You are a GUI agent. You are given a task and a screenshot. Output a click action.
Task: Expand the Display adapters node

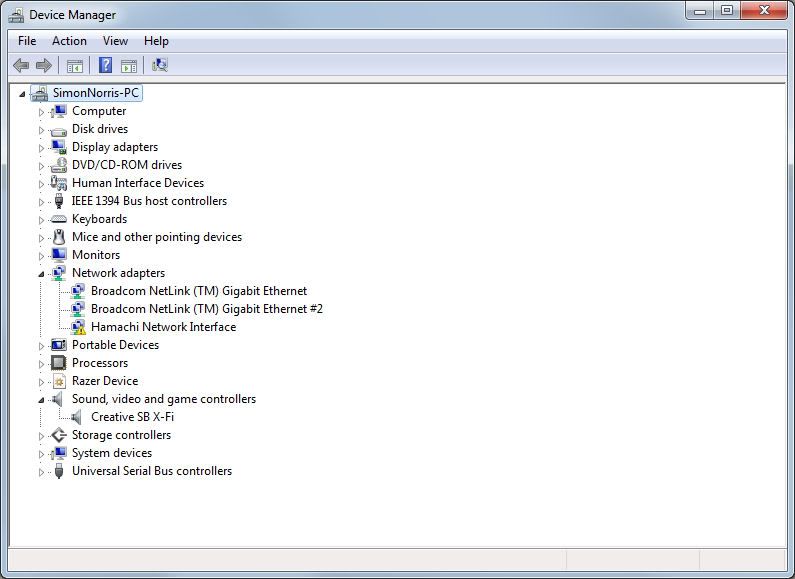point(42,148)
